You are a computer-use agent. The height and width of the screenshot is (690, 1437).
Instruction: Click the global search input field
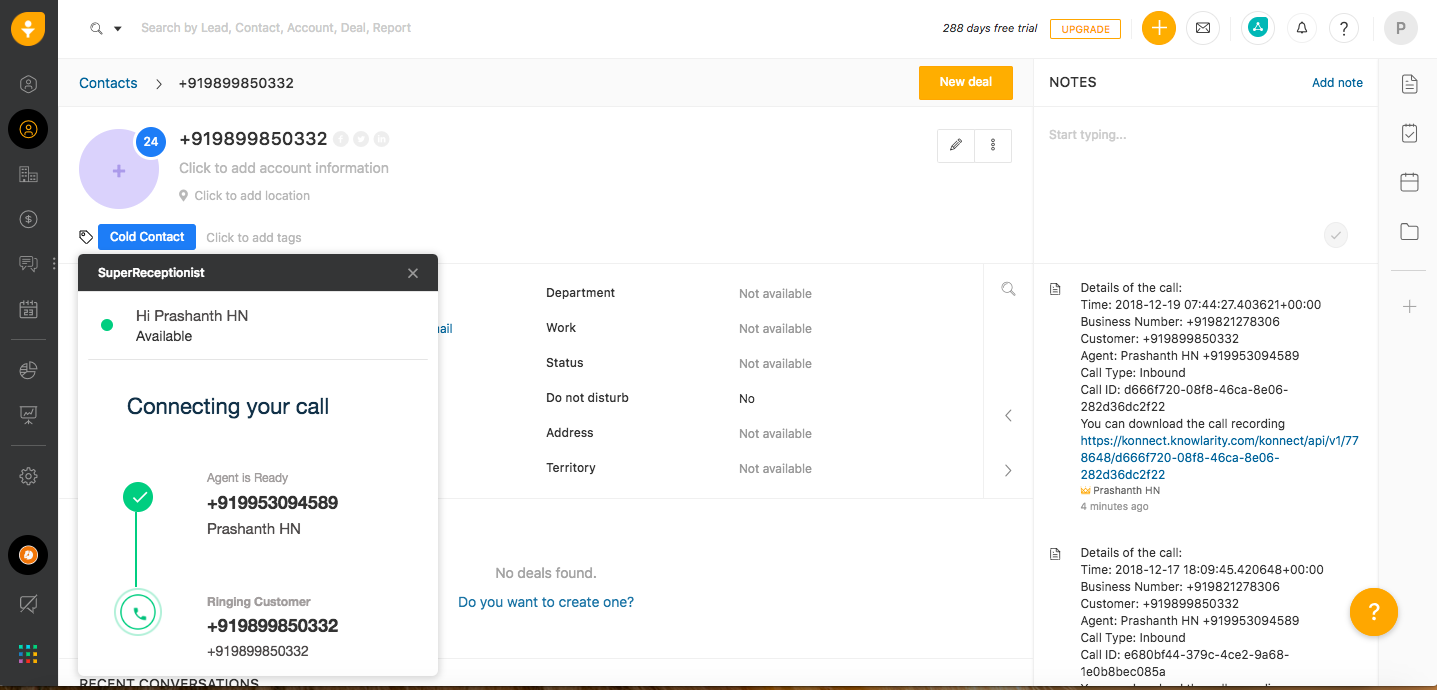pos(276,28)
